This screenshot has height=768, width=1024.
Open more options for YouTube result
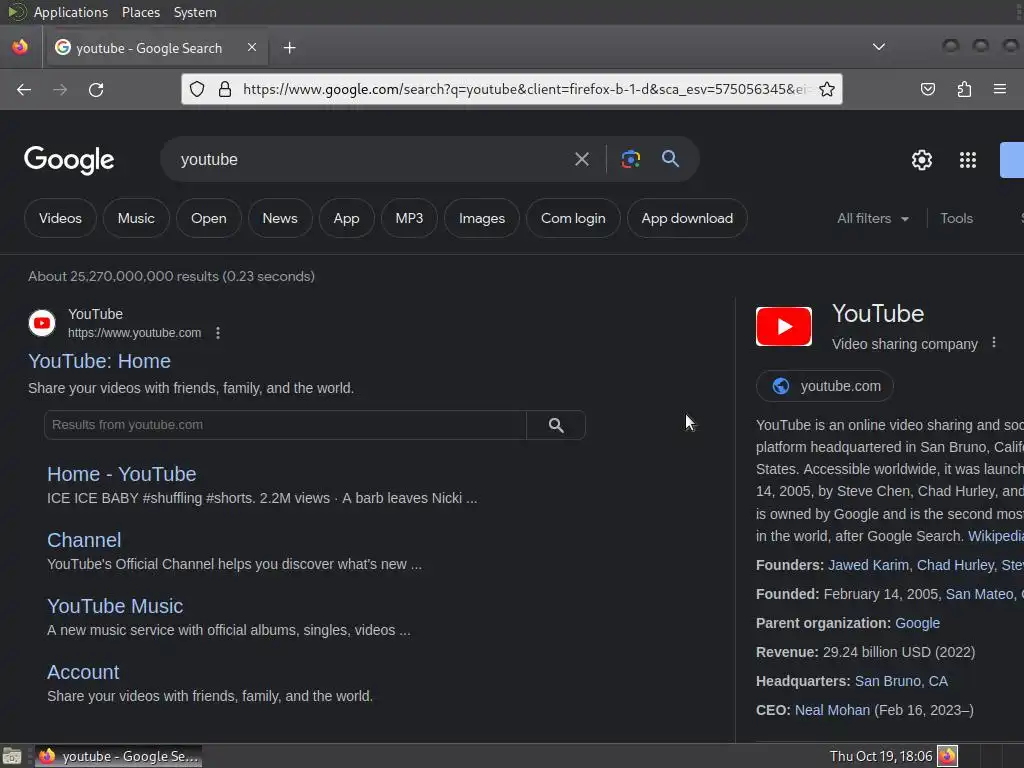(x=218, y=333)
